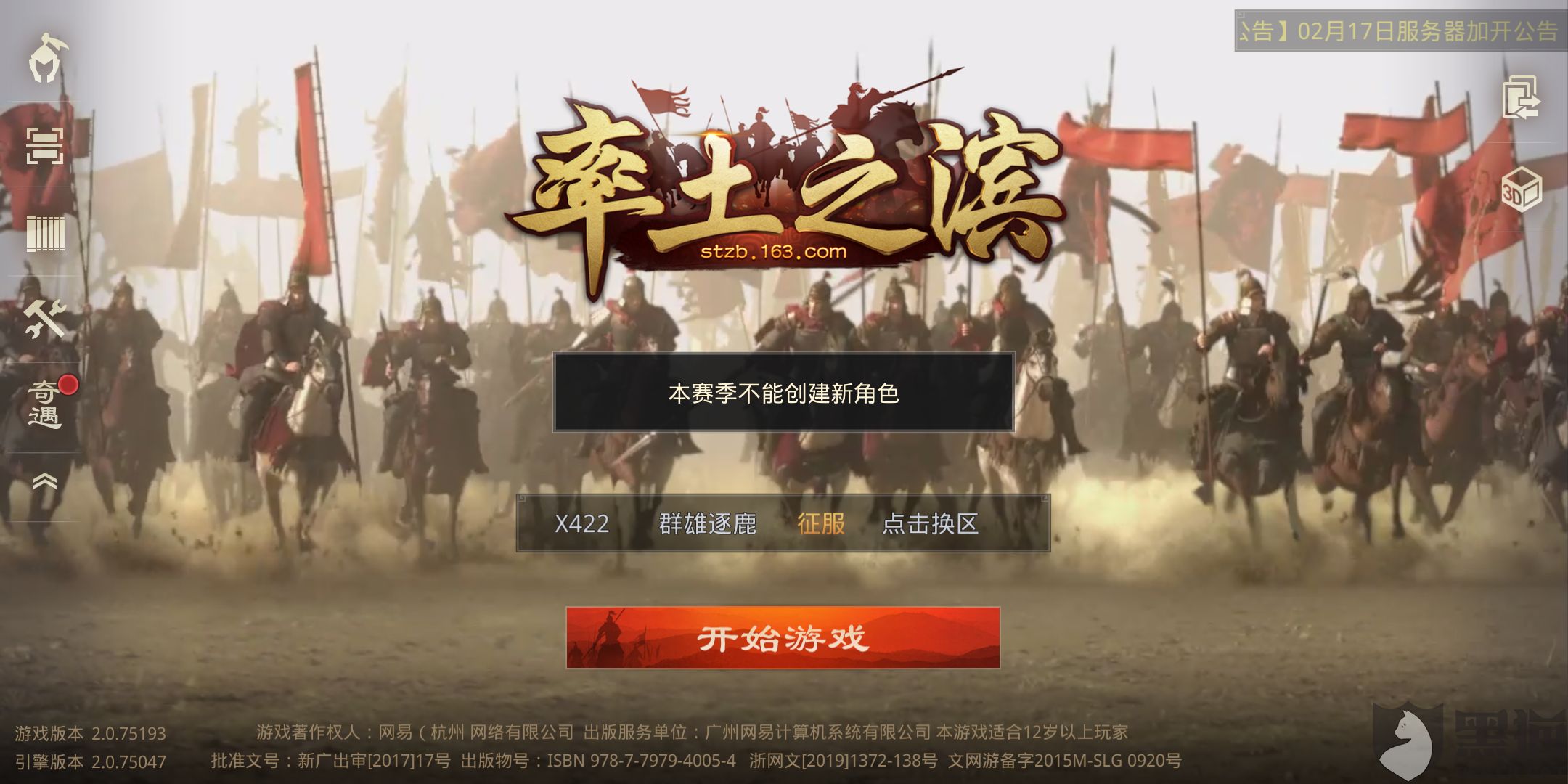Click the helmet account icon
This screenshot has width=1568, height=784.
(x=47, y=57)
